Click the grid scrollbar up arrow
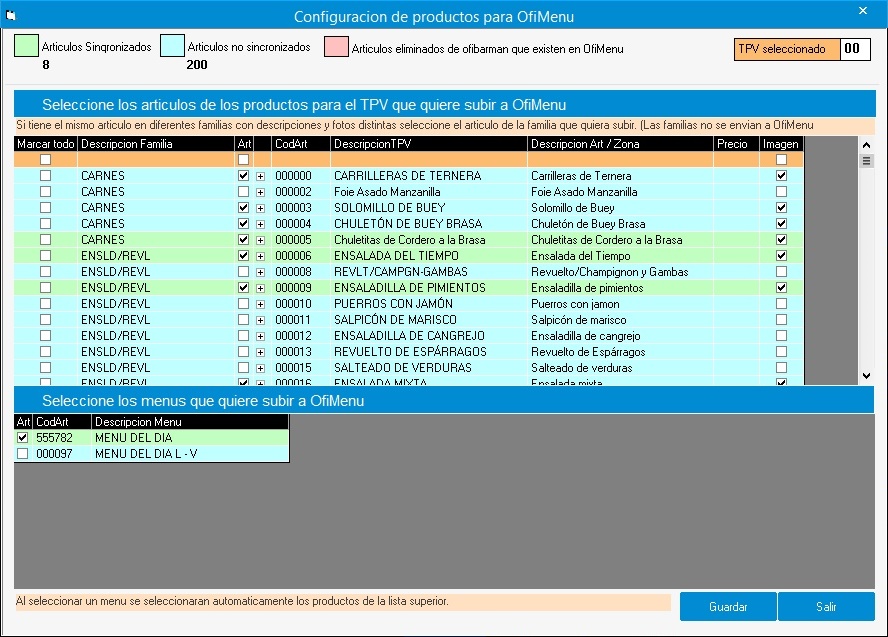Viewport: 888px width, 637px height. pyautogui.click(x=866, y=145)
